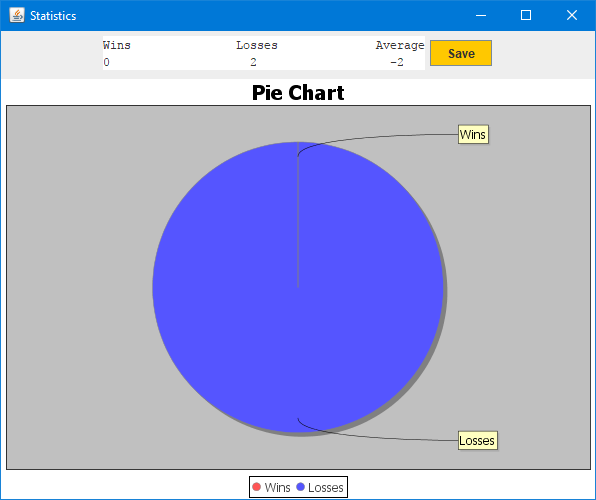Click the blue Losses legend marker
Screen dimensions: 596x500
301,487
